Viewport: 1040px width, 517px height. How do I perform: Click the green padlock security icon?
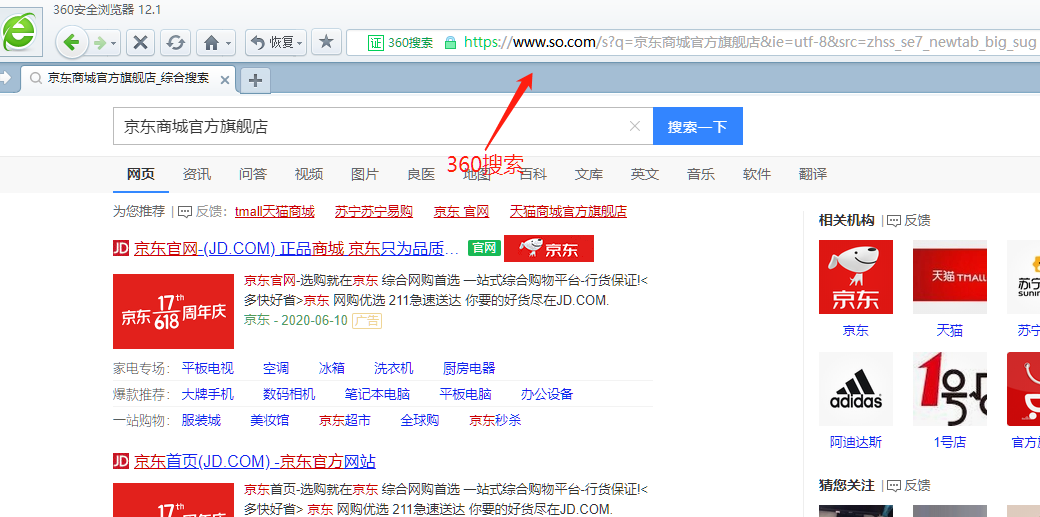[x=450, y=43]
